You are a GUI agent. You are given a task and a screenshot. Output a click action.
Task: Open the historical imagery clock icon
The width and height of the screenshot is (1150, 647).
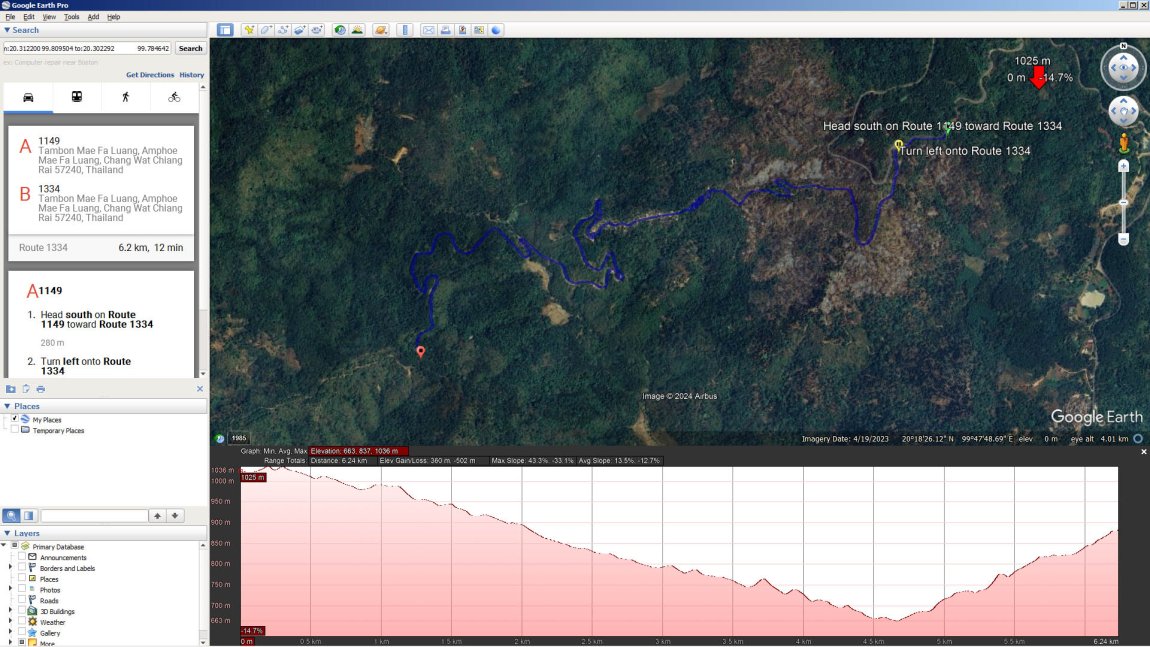click(340, 30)
